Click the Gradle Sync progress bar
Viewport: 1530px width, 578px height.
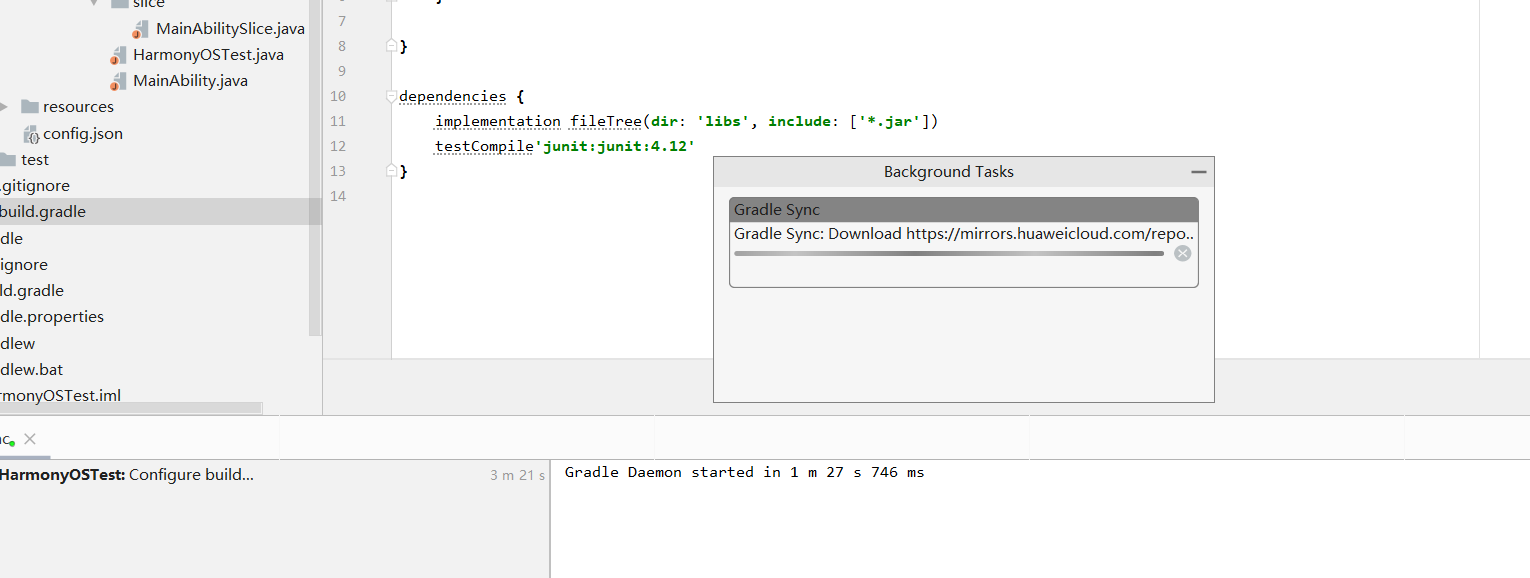pyautogui.click(x=948, y=254)
